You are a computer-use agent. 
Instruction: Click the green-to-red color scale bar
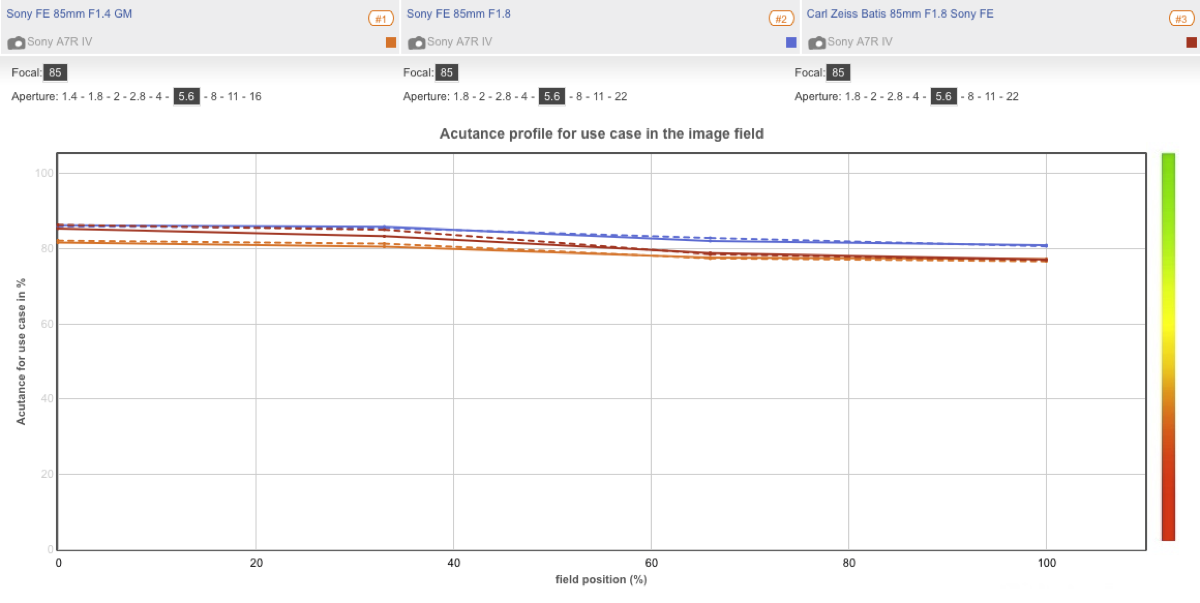[1168, 346]
